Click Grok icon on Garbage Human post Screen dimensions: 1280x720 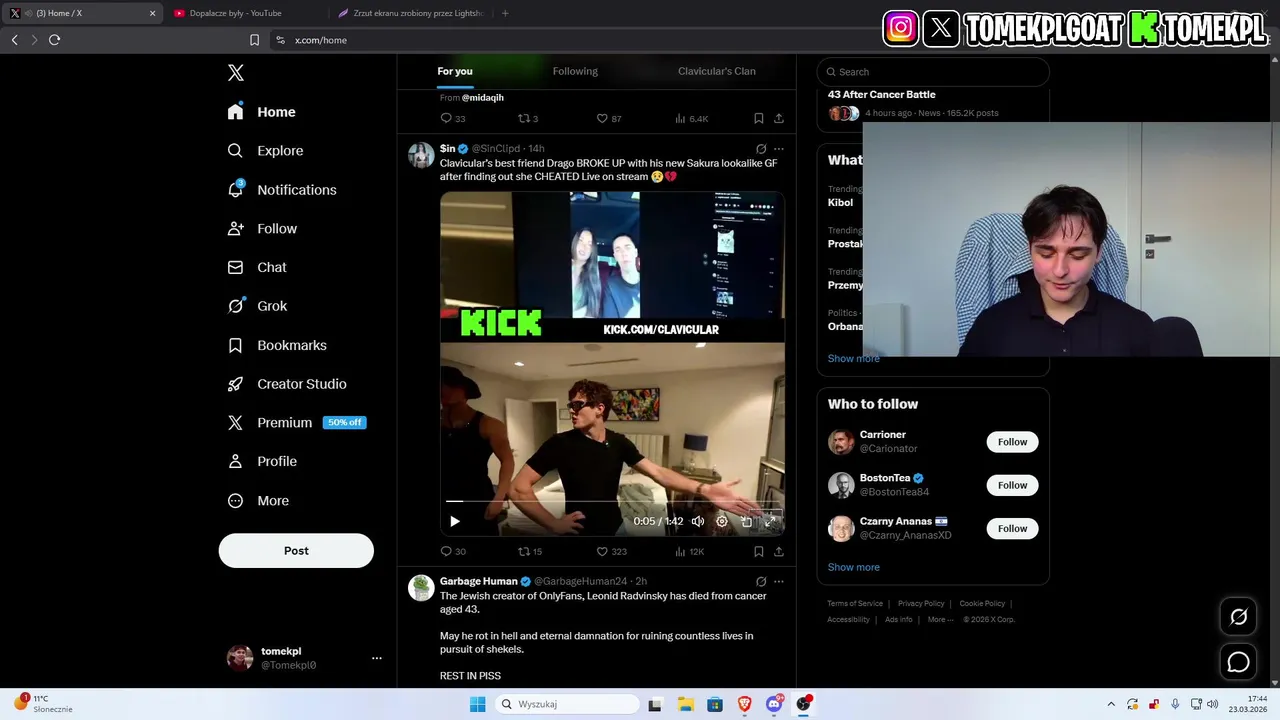(x=761, y=581)
